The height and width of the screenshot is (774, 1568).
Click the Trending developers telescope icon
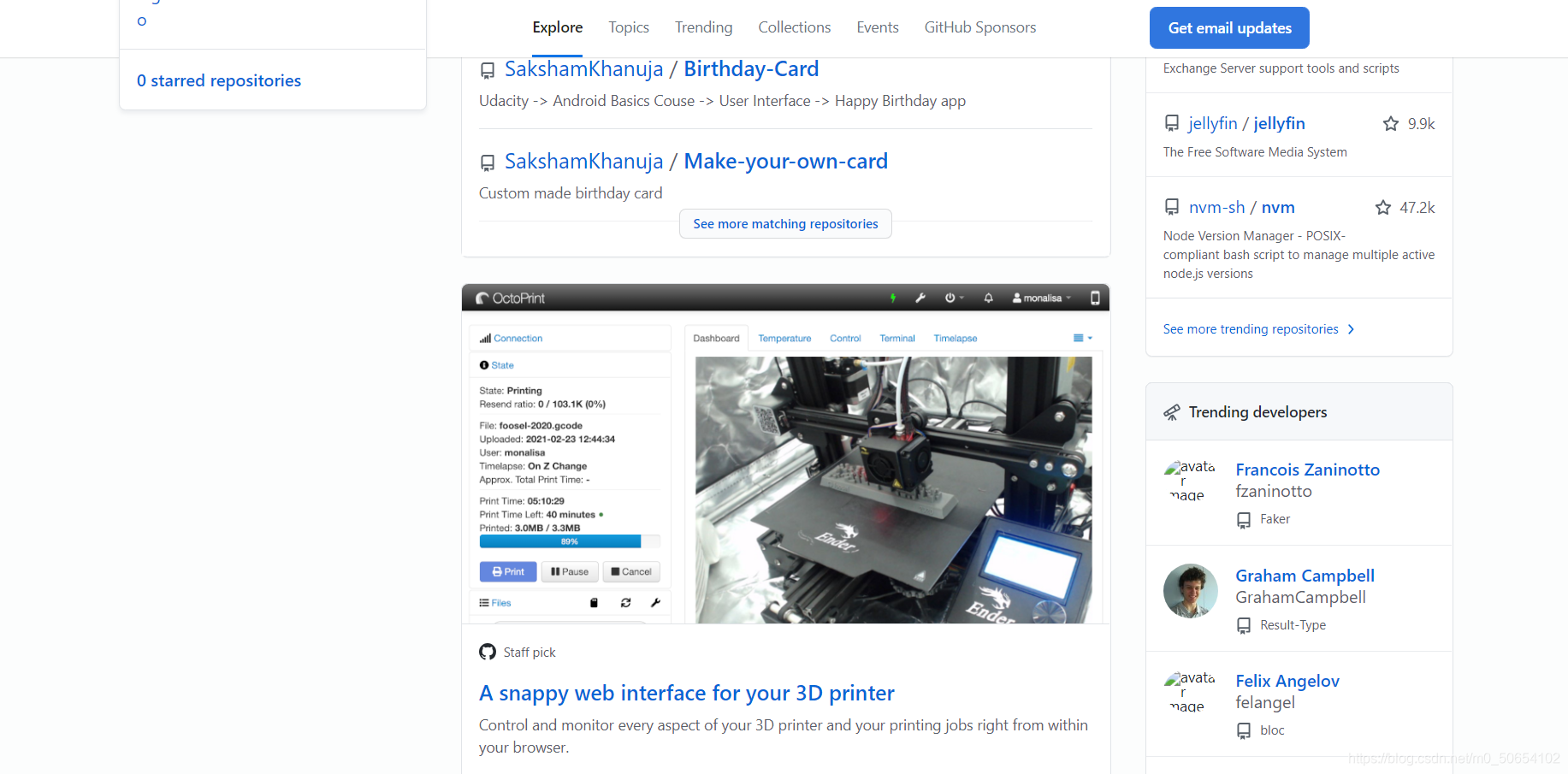(1172, 412)
